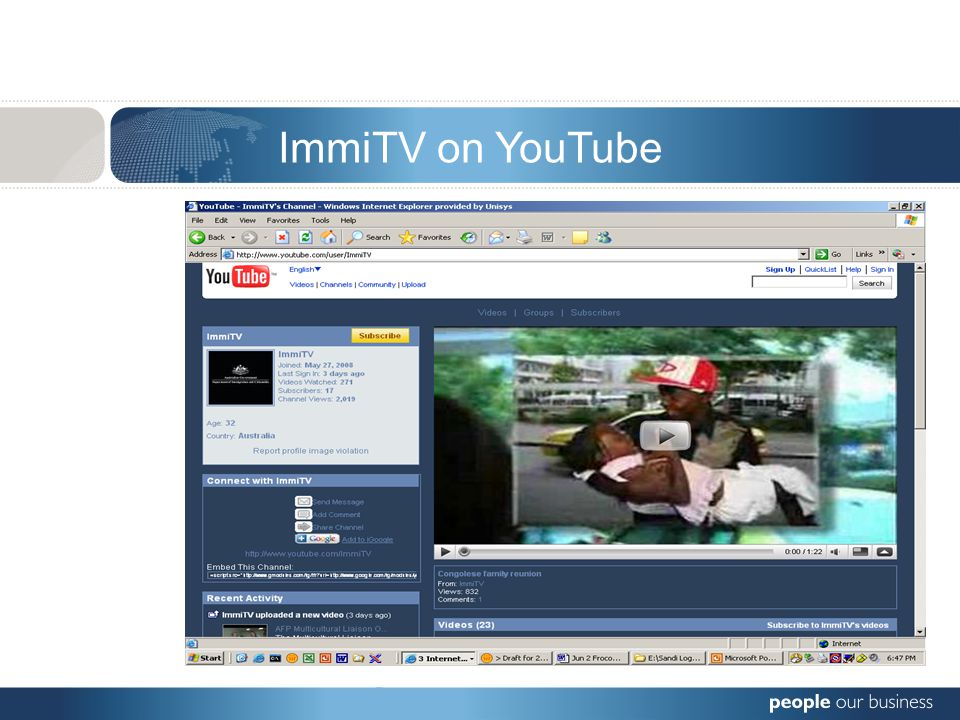Click the QuickList link
The image size is (960, 720).
coord(820,269)
